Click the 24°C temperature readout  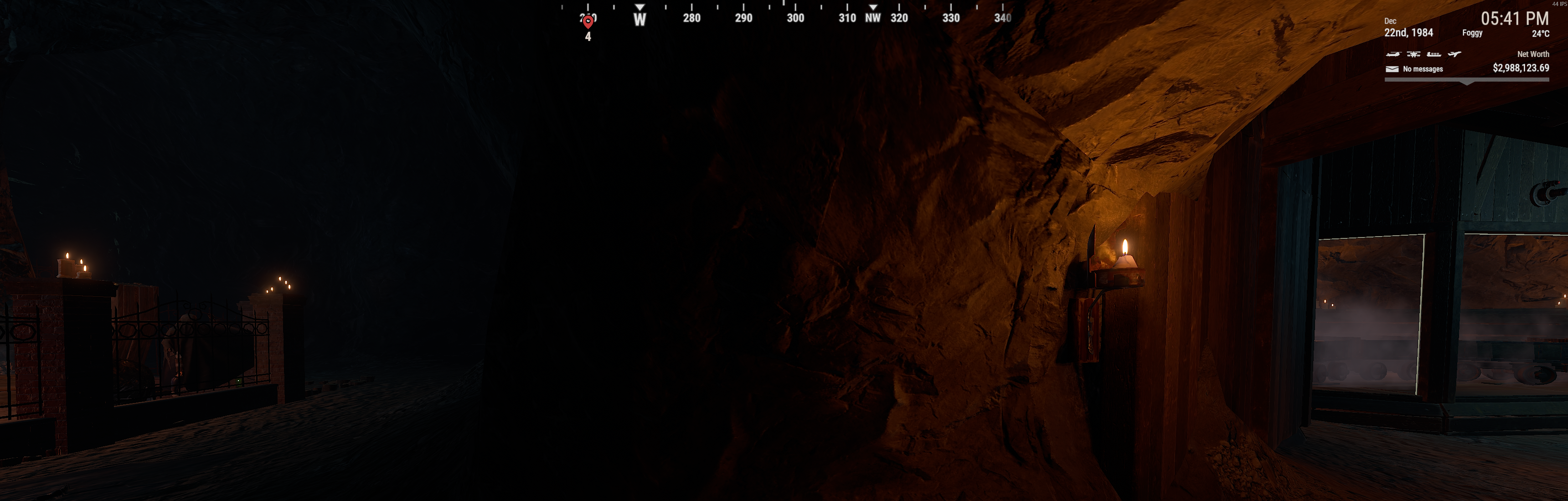pos(1540,34)
